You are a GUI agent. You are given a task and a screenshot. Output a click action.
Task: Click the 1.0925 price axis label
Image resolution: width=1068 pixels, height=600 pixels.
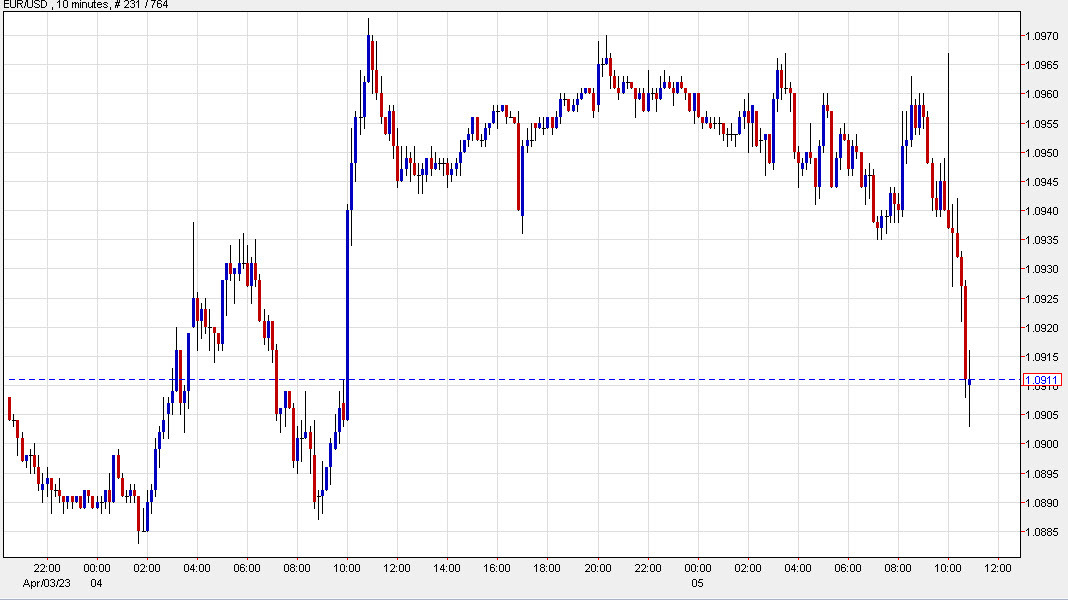1041,299
